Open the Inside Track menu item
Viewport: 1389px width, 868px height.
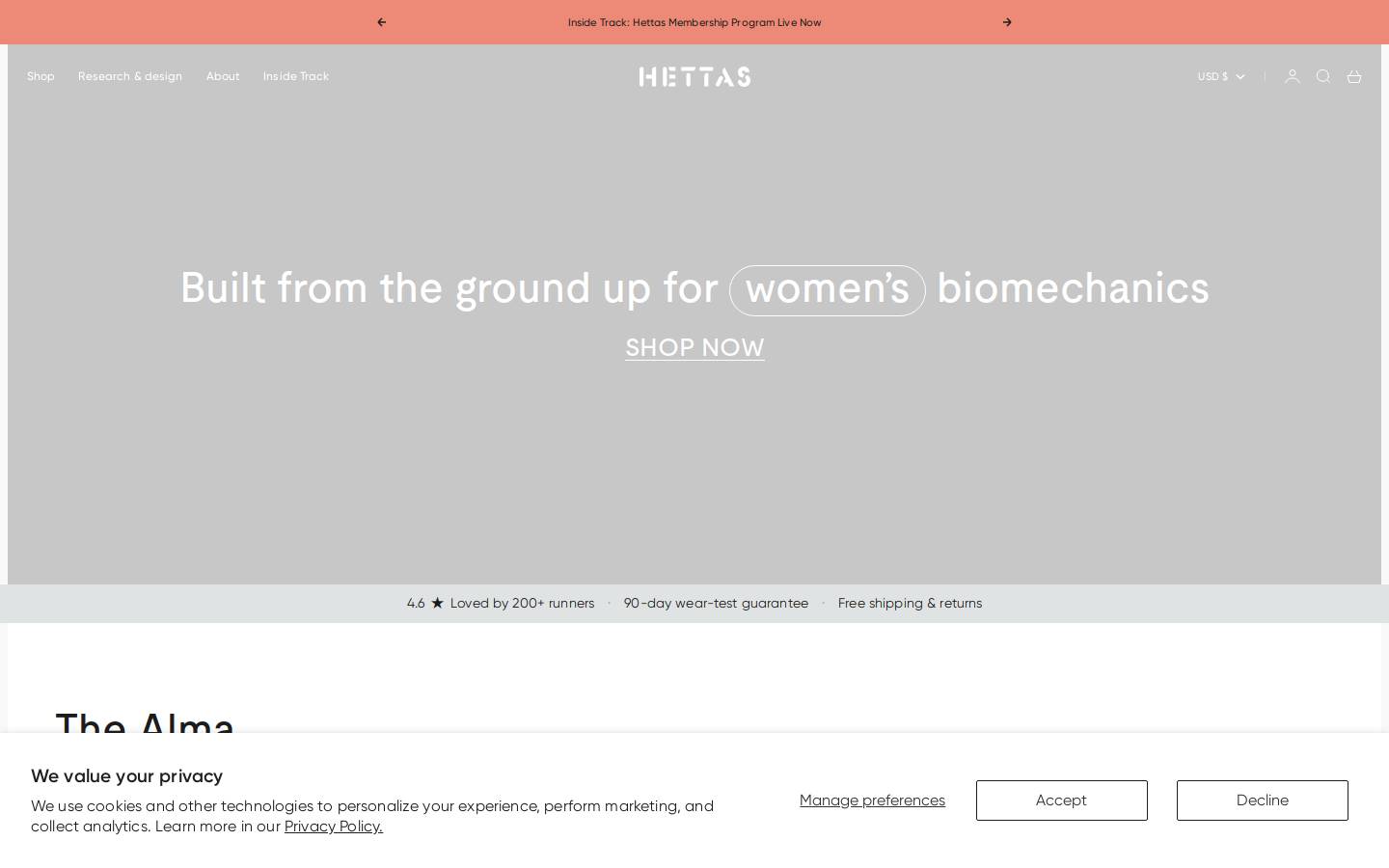[x=296, y=76]
